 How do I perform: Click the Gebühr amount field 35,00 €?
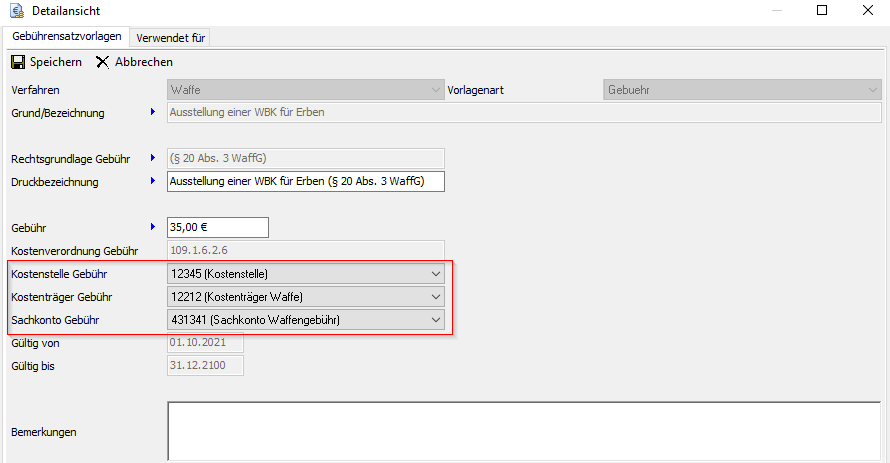pos(217,227)
